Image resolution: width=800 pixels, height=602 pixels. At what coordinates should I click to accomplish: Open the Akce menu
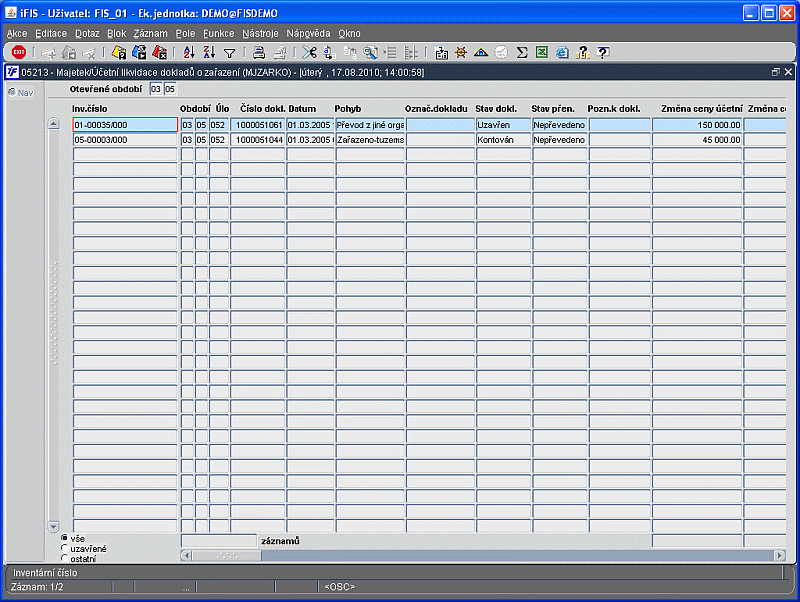coord(17,33)
